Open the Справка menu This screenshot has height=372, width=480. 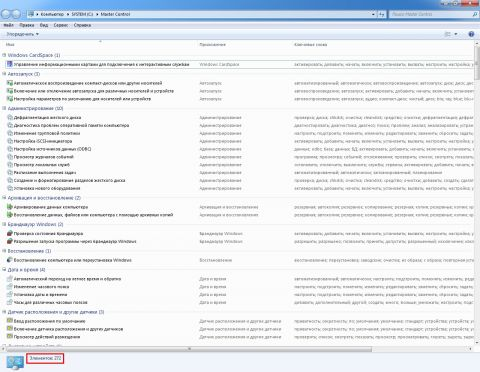pyautogui.click(x=82, y=25)
